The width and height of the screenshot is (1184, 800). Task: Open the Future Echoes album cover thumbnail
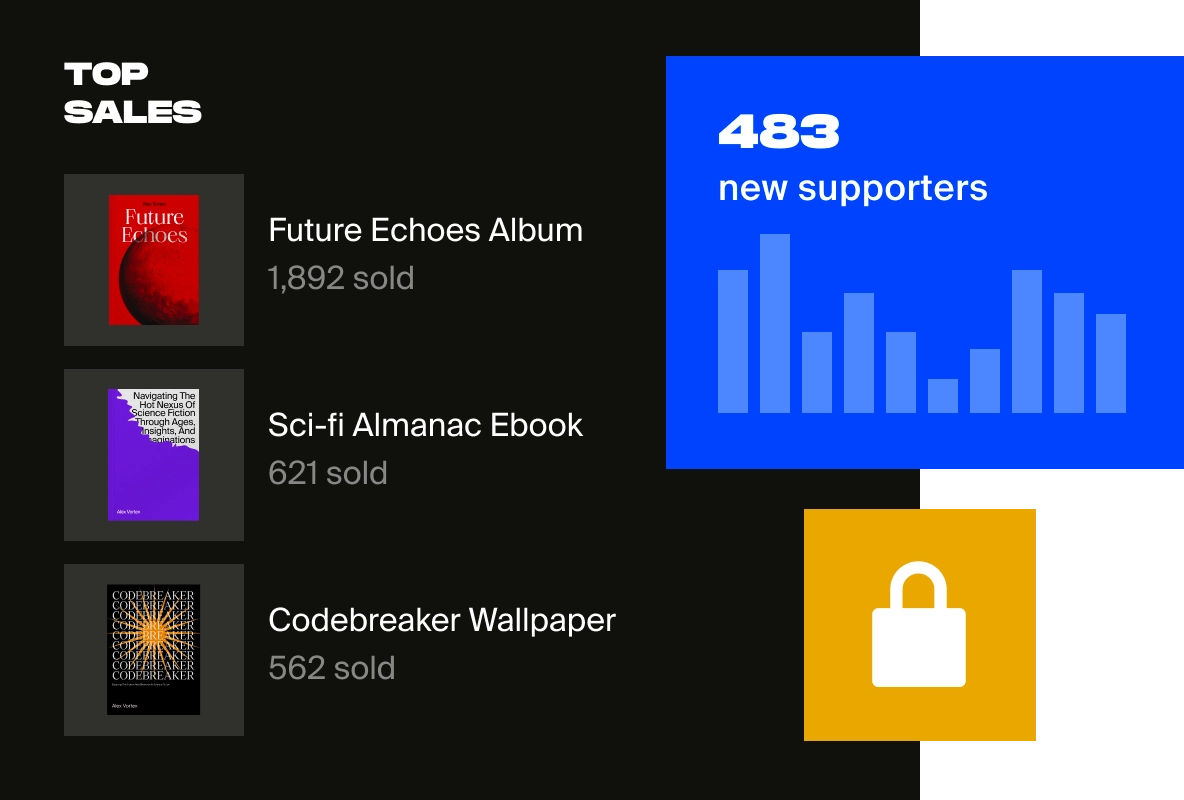pyautogui.click(x=154, y=260)
